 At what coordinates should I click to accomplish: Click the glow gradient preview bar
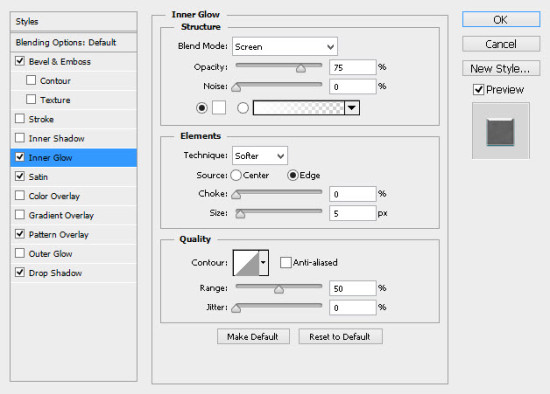click(x=299, y=108)
